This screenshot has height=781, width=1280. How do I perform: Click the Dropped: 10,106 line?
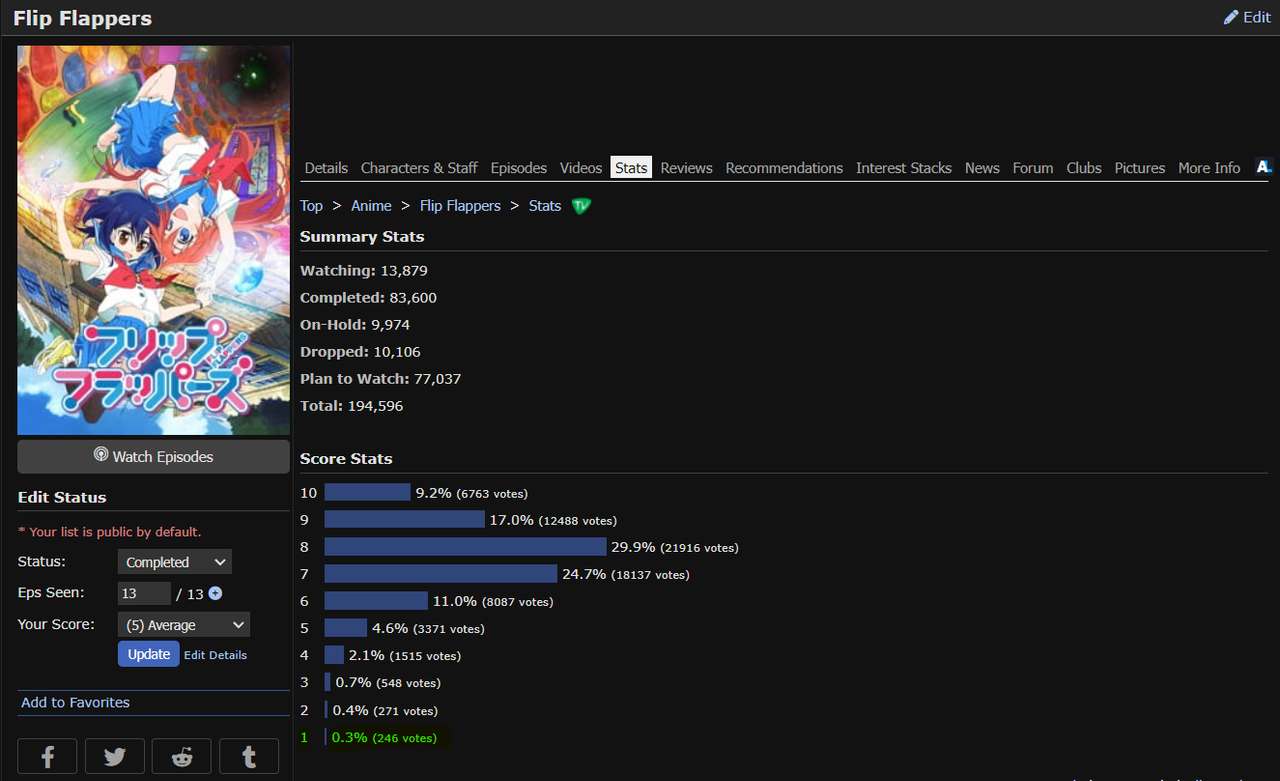(360, 352)
